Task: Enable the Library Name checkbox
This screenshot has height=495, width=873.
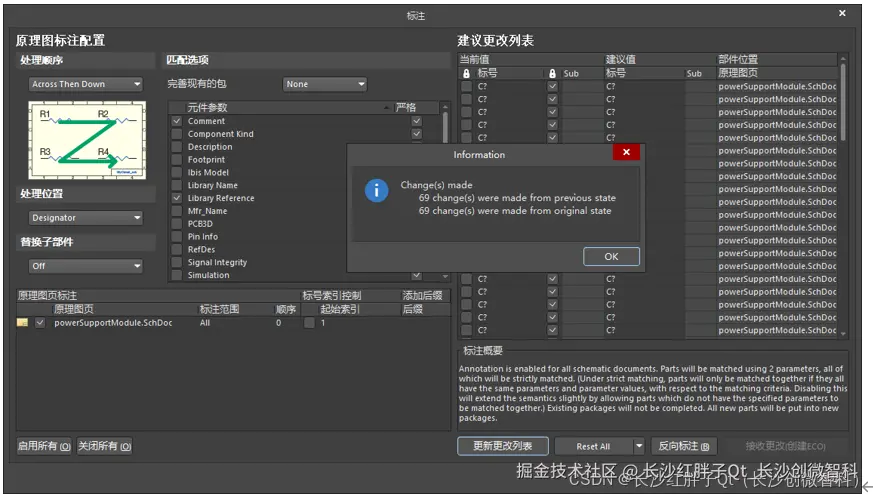Action: click(x=177, y=185)
